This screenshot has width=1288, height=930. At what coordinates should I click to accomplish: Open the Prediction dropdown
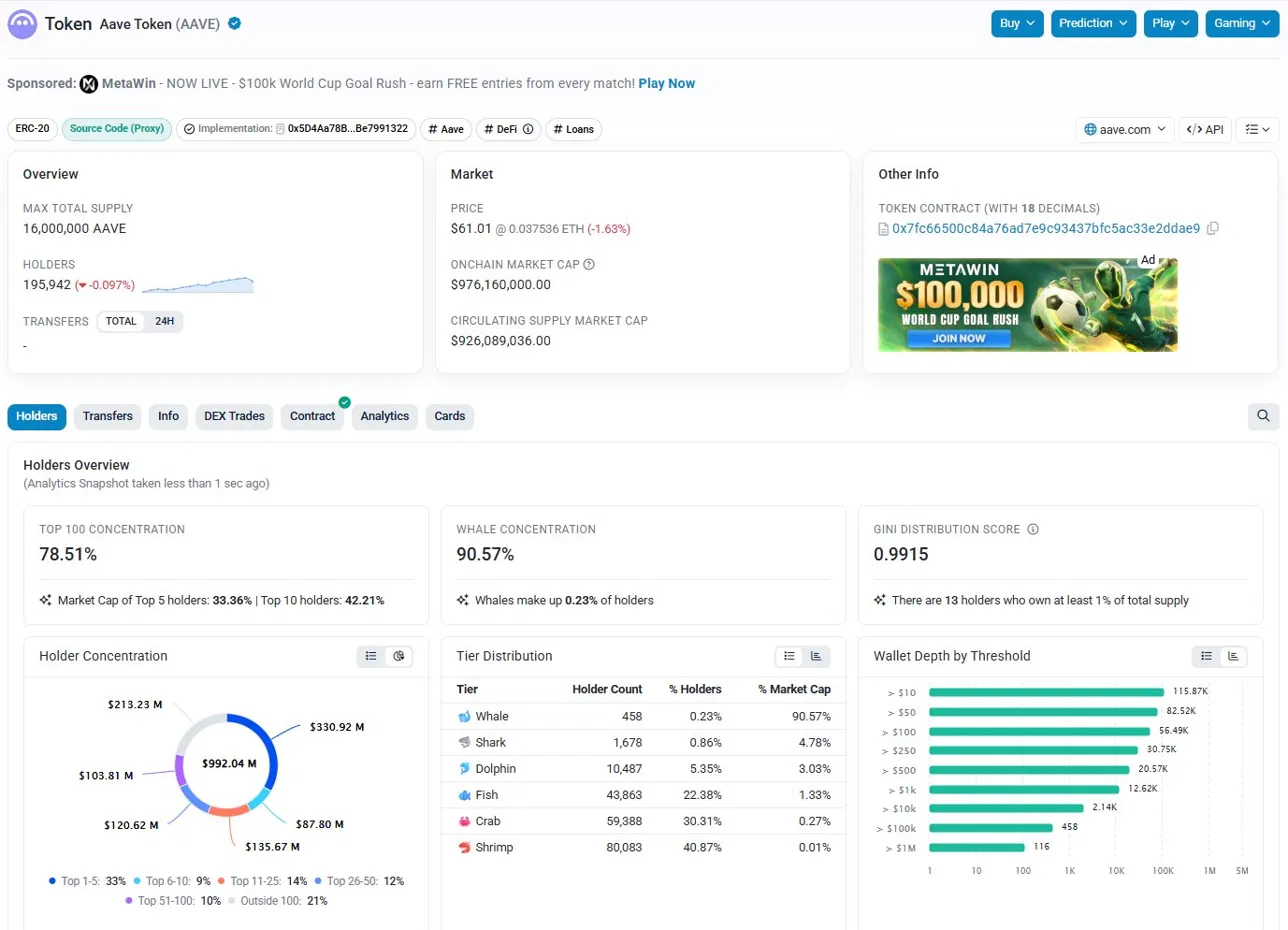click(1094, 23)
